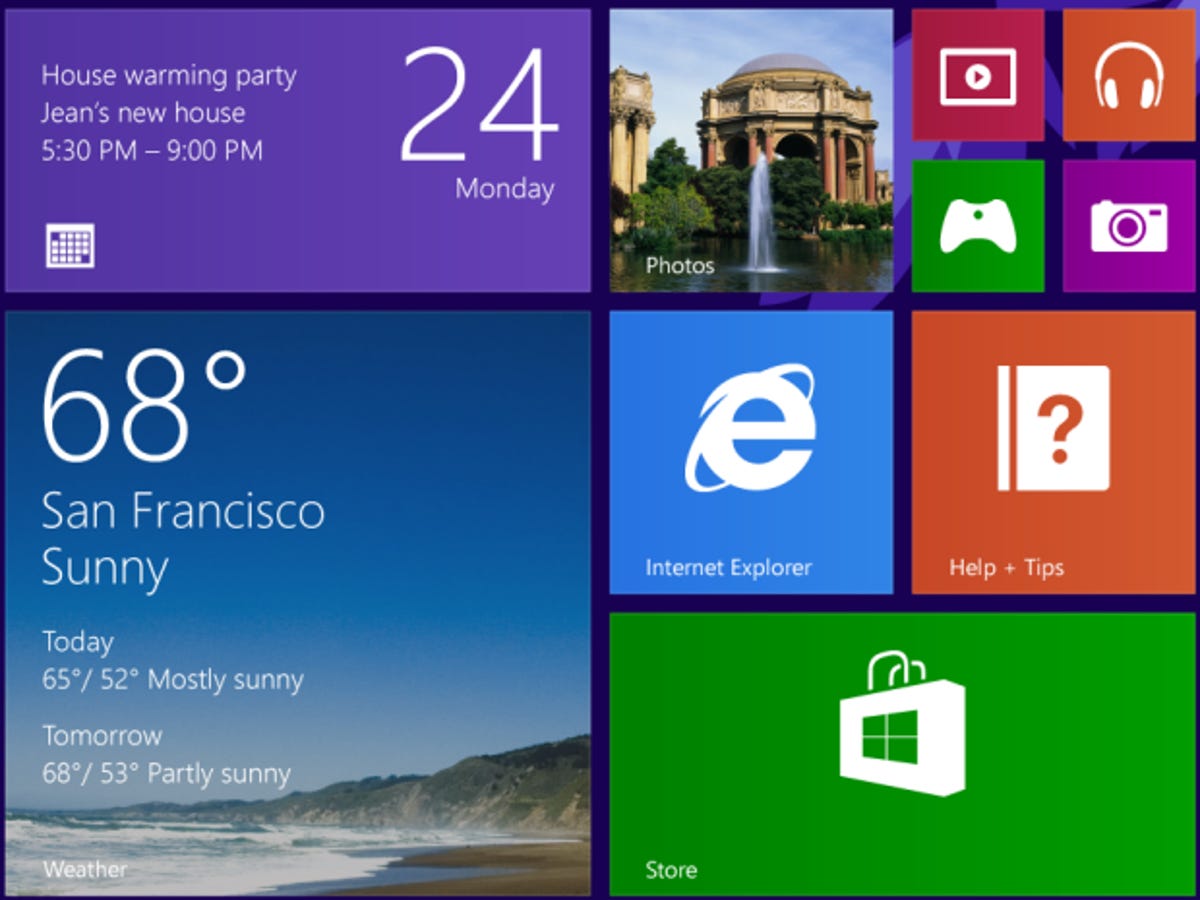Click the "Weather" label
This screenshot has height=900, width=1200.
click(84, 869)
